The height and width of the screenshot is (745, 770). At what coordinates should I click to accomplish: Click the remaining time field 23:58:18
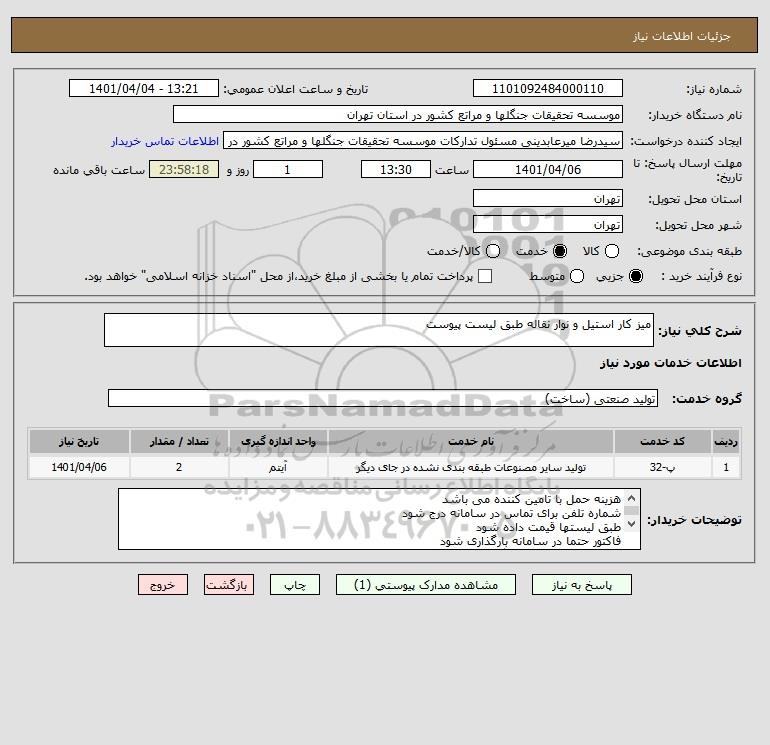pos(184,169)
